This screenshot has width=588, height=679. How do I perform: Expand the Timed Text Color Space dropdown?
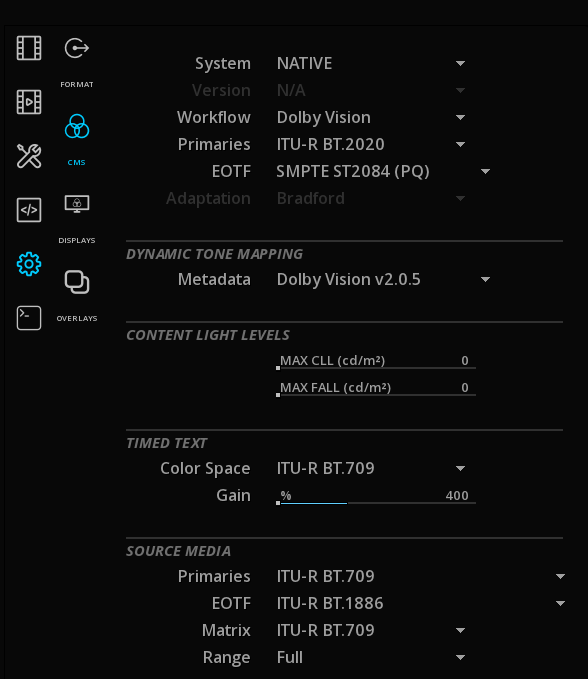(371, 468)
